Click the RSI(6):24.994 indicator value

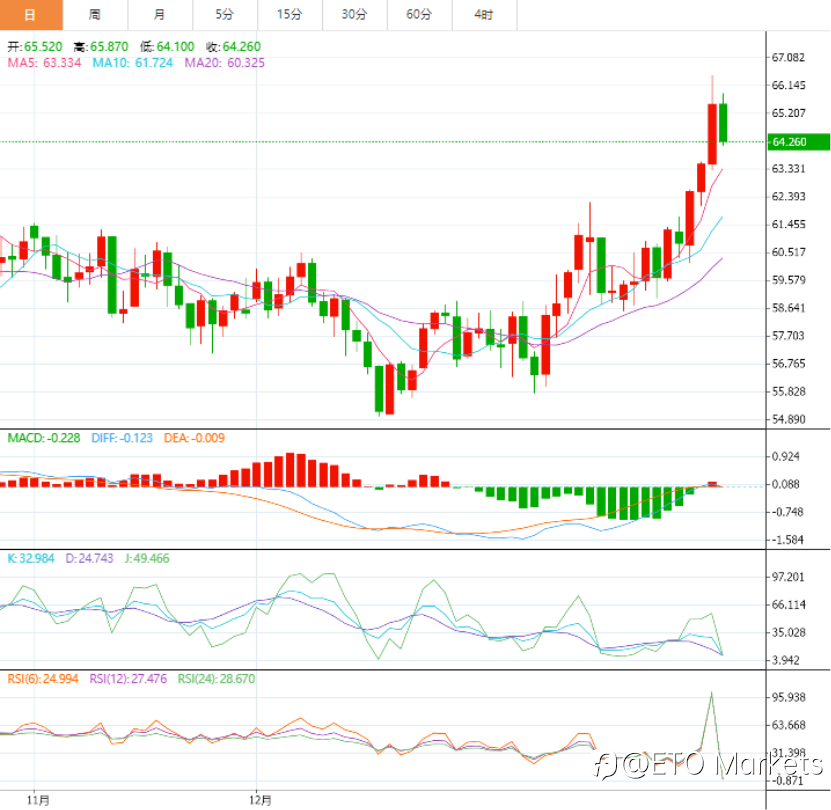43,679
